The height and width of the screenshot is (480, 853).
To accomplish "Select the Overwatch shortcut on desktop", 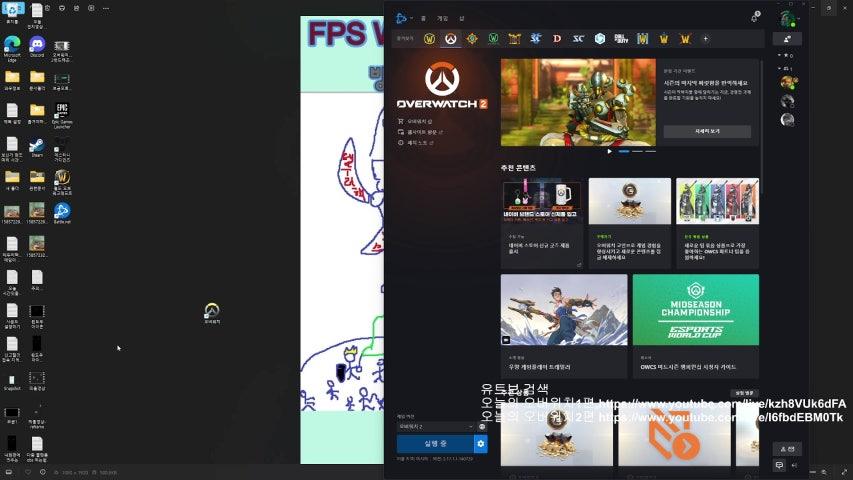I will pyautogui.click(x=212, y=313).
